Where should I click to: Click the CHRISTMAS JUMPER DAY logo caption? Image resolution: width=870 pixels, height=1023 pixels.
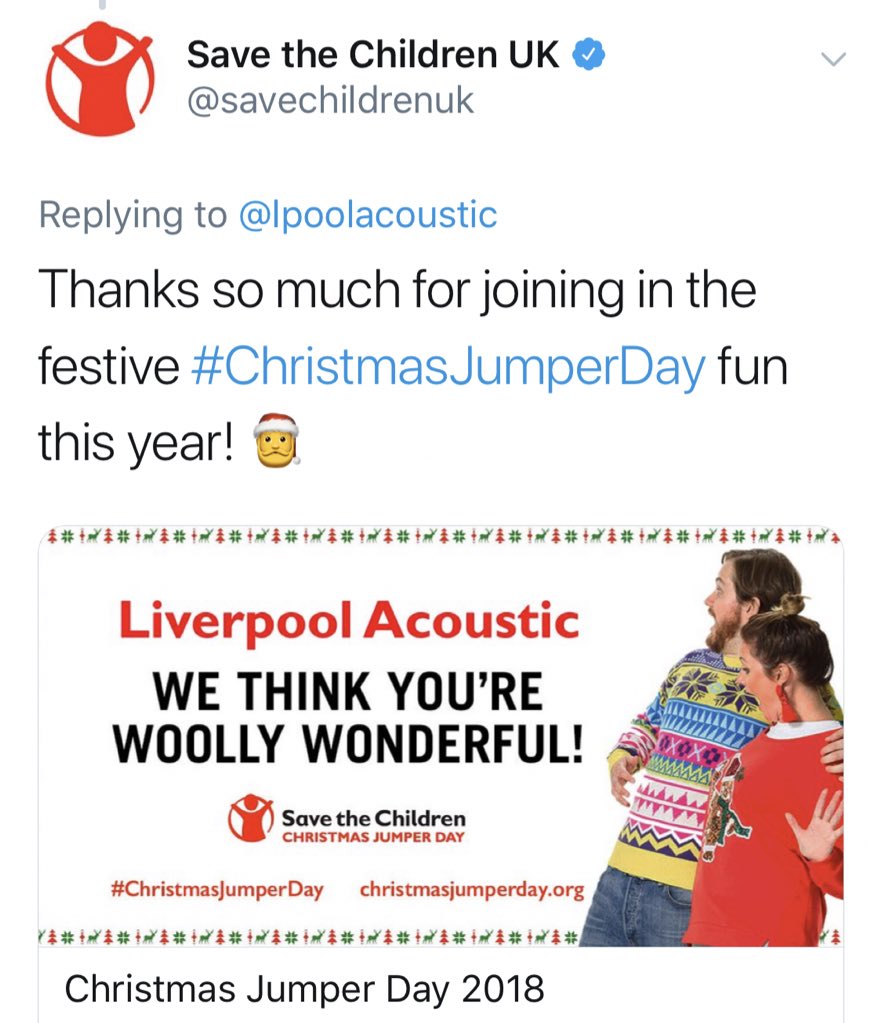point(373,837)
